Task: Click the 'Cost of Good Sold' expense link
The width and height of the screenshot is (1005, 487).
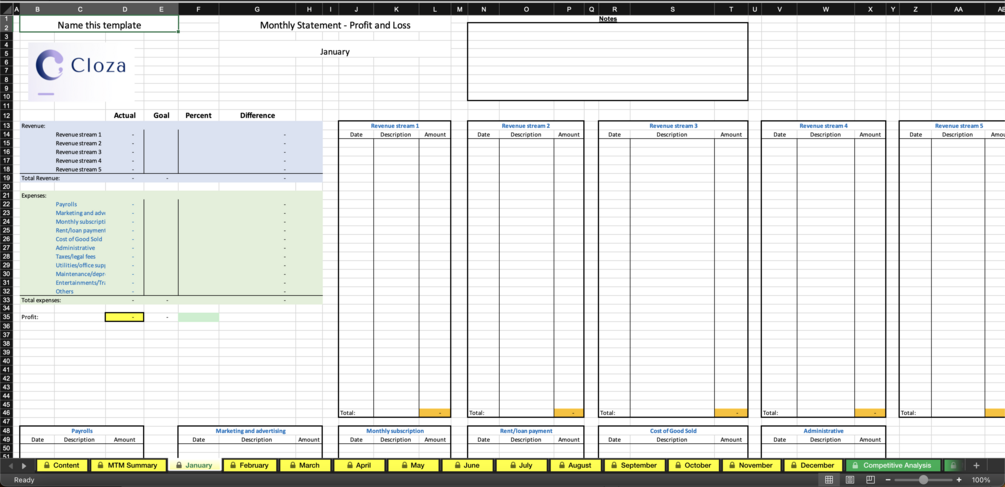Action: (79, 239)
